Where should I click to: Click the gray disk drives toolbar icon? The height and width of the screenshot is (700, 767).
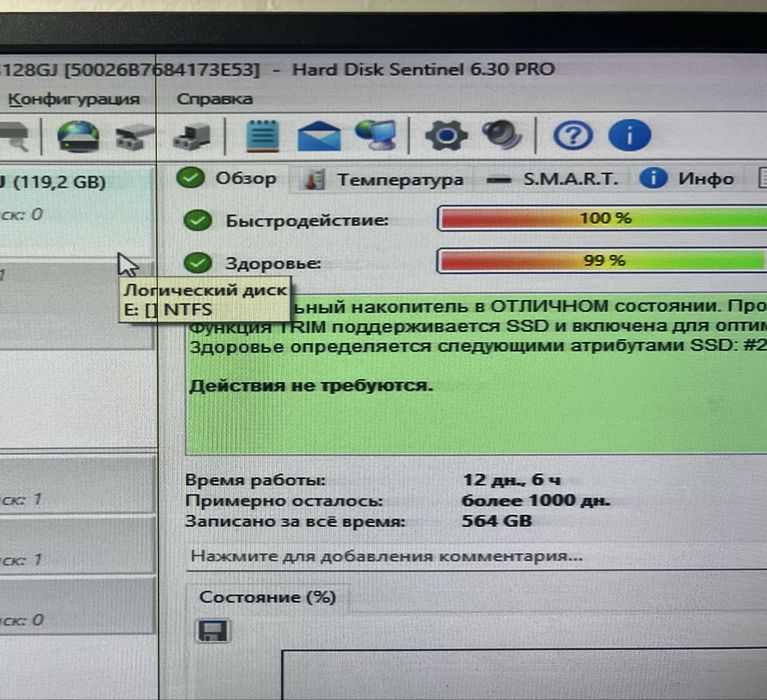pyautogui.click(x=135, y=136)
